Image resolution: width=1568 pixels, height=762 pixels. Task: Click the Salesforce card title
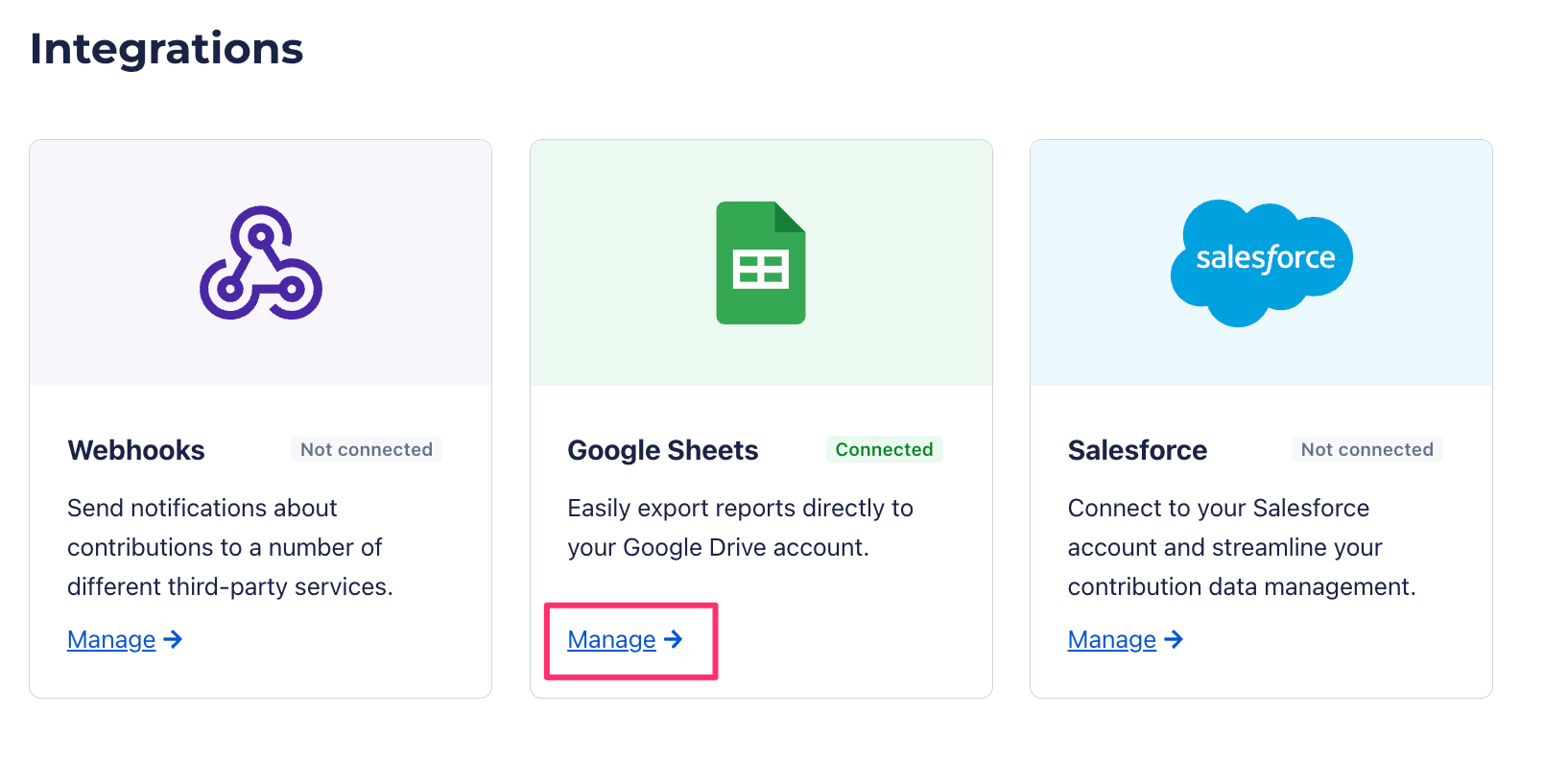pyautogui.click(x=1137, y=450)
